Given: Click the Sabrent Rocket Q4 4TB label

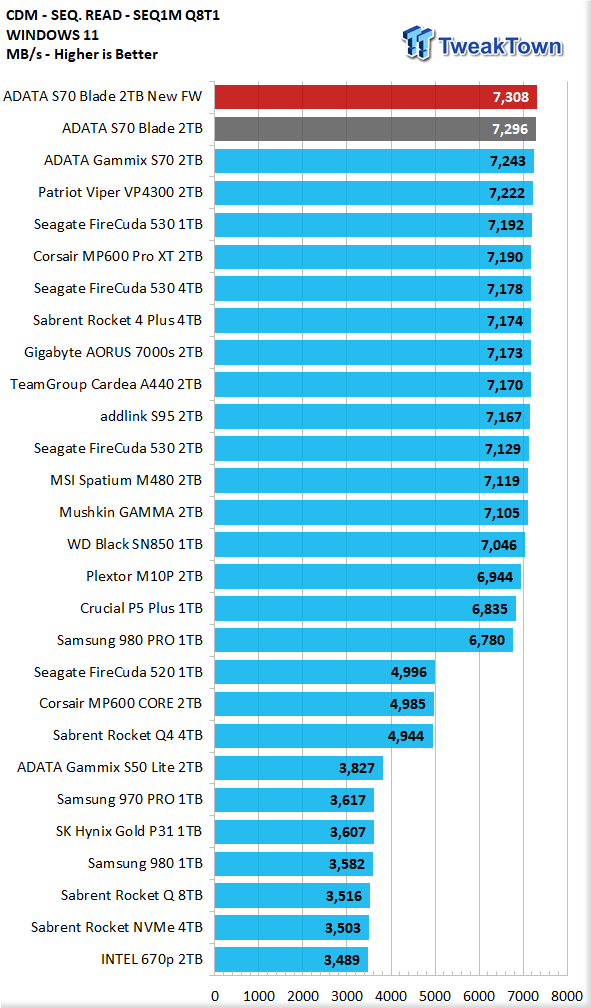Looking at the screenshot, I should tap(127, 735).
